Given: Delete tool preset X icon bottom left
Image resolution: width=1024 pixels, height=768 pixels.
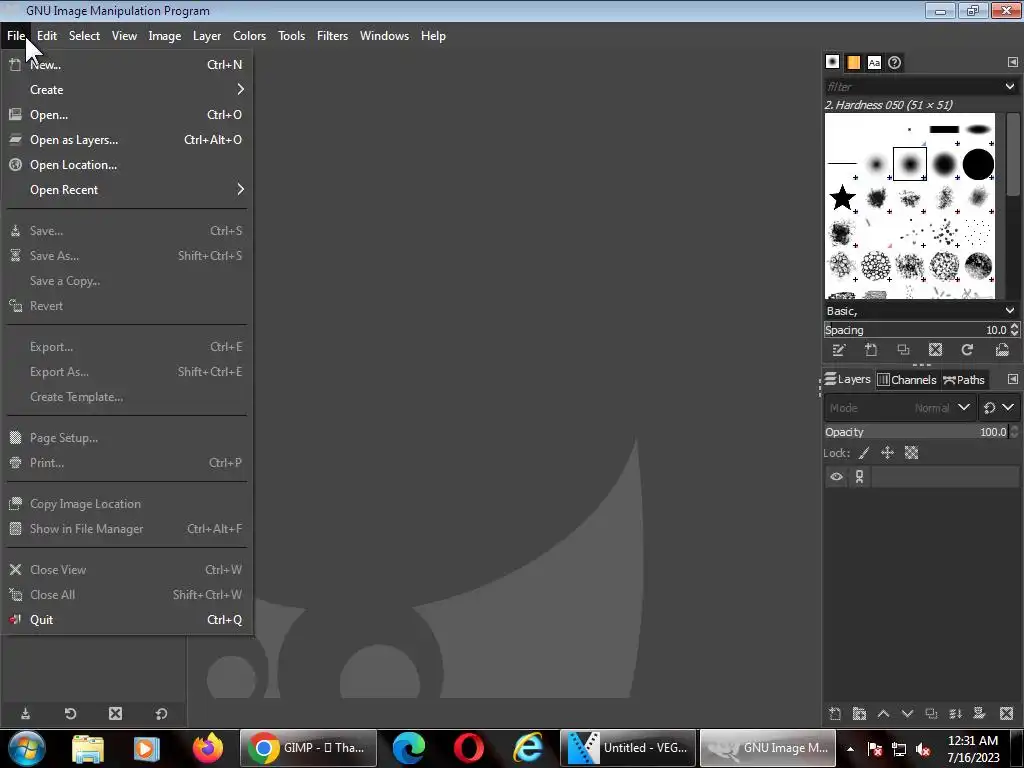Looking at the screenshot, I should pyautogui.click(x=116, y=714).
